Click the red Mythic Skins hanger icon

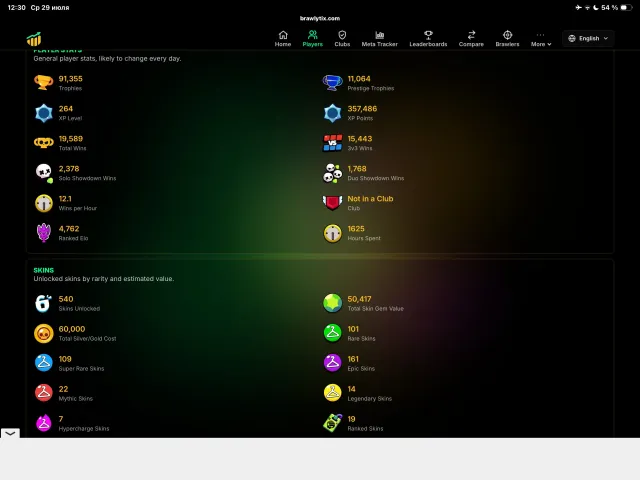click(44, 393)
